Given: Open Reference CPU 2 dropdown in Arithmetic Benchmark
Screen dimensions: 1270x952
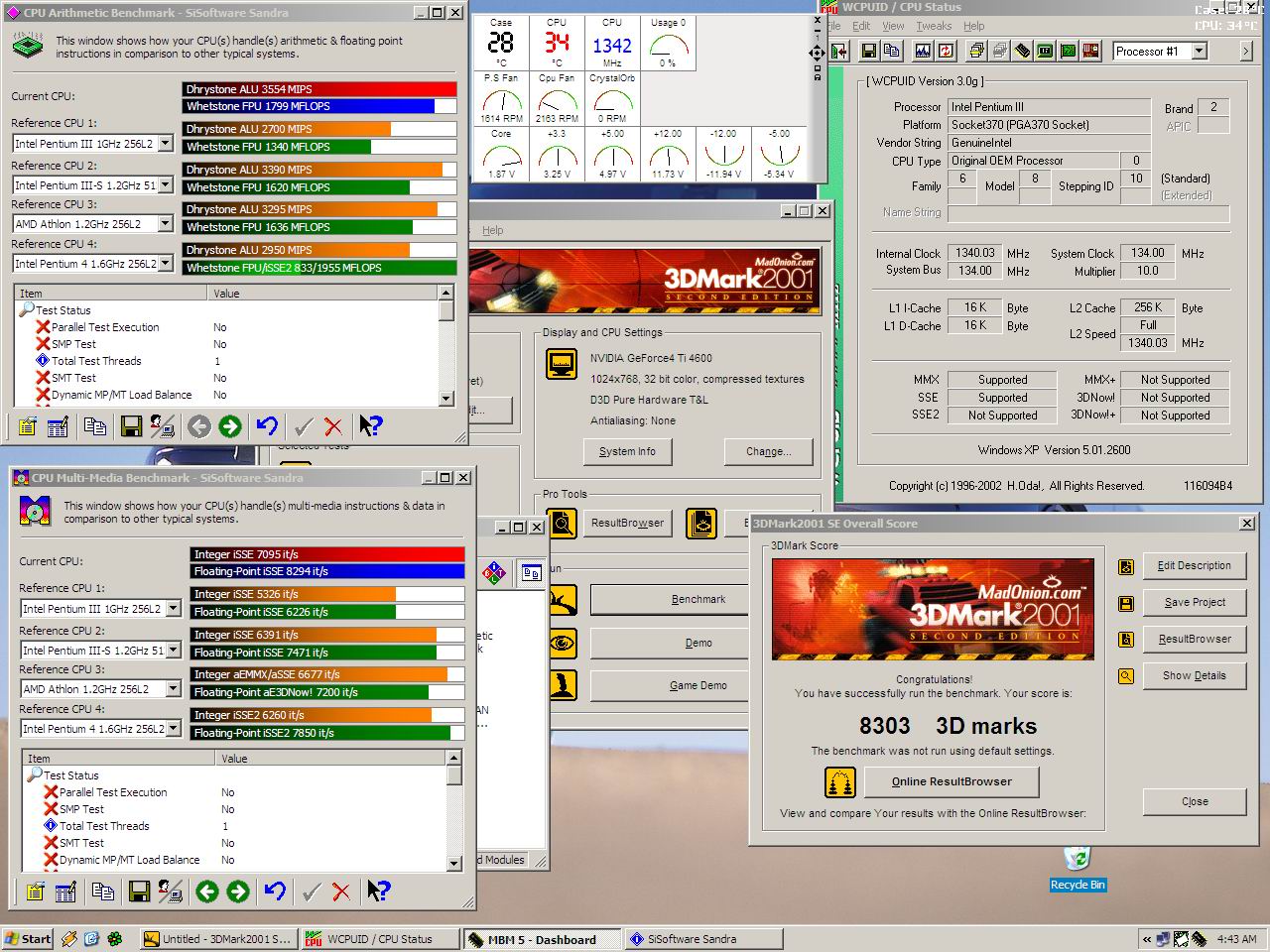Looking at the screenshot, I should (165, 185).
